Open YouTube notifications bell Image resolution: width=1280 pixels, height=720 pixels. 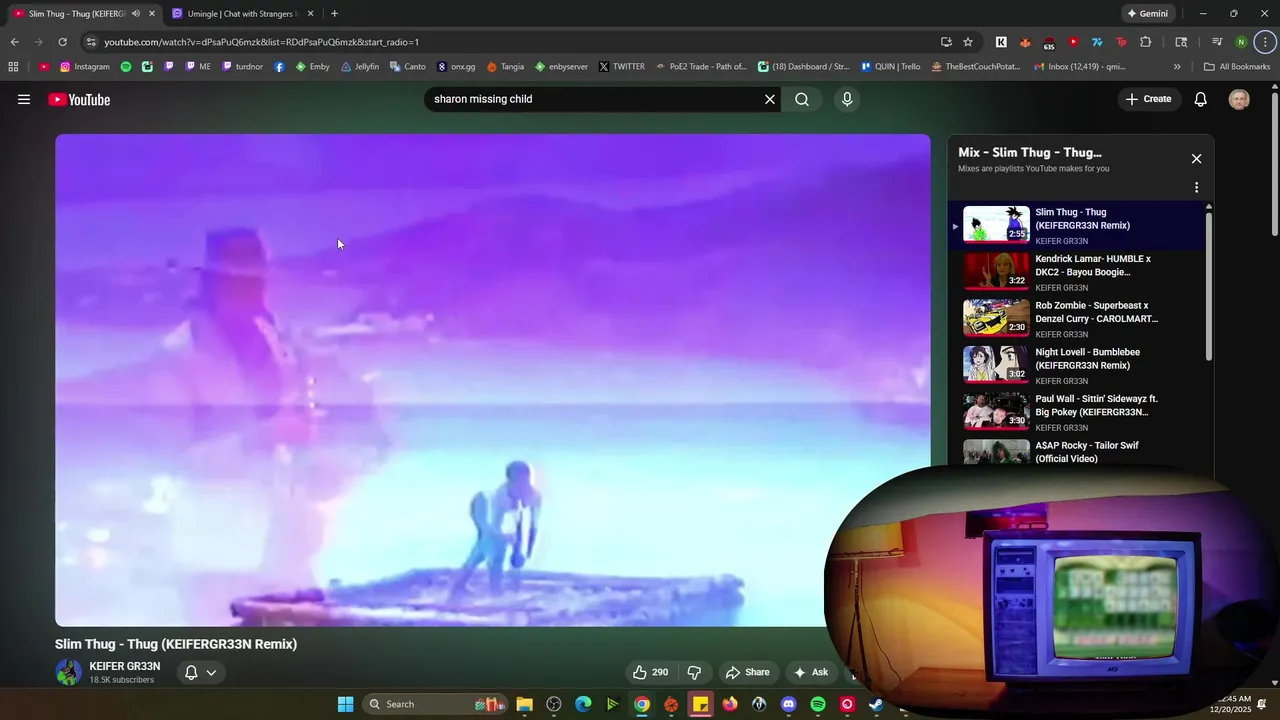(1201, 99)
